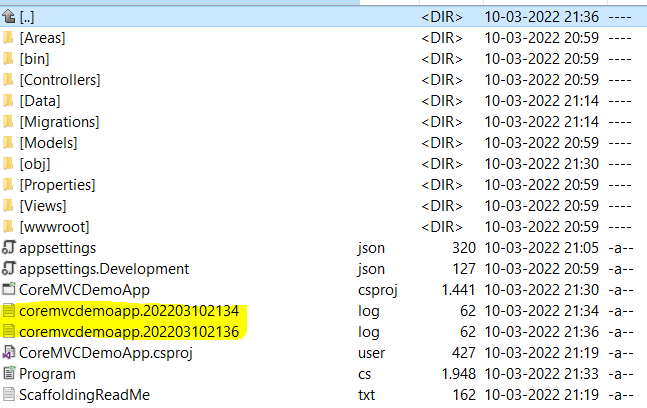The image size is (647, 408).
Task: Select the [wwwroot] folder name
Action: [x=54, y=227]
